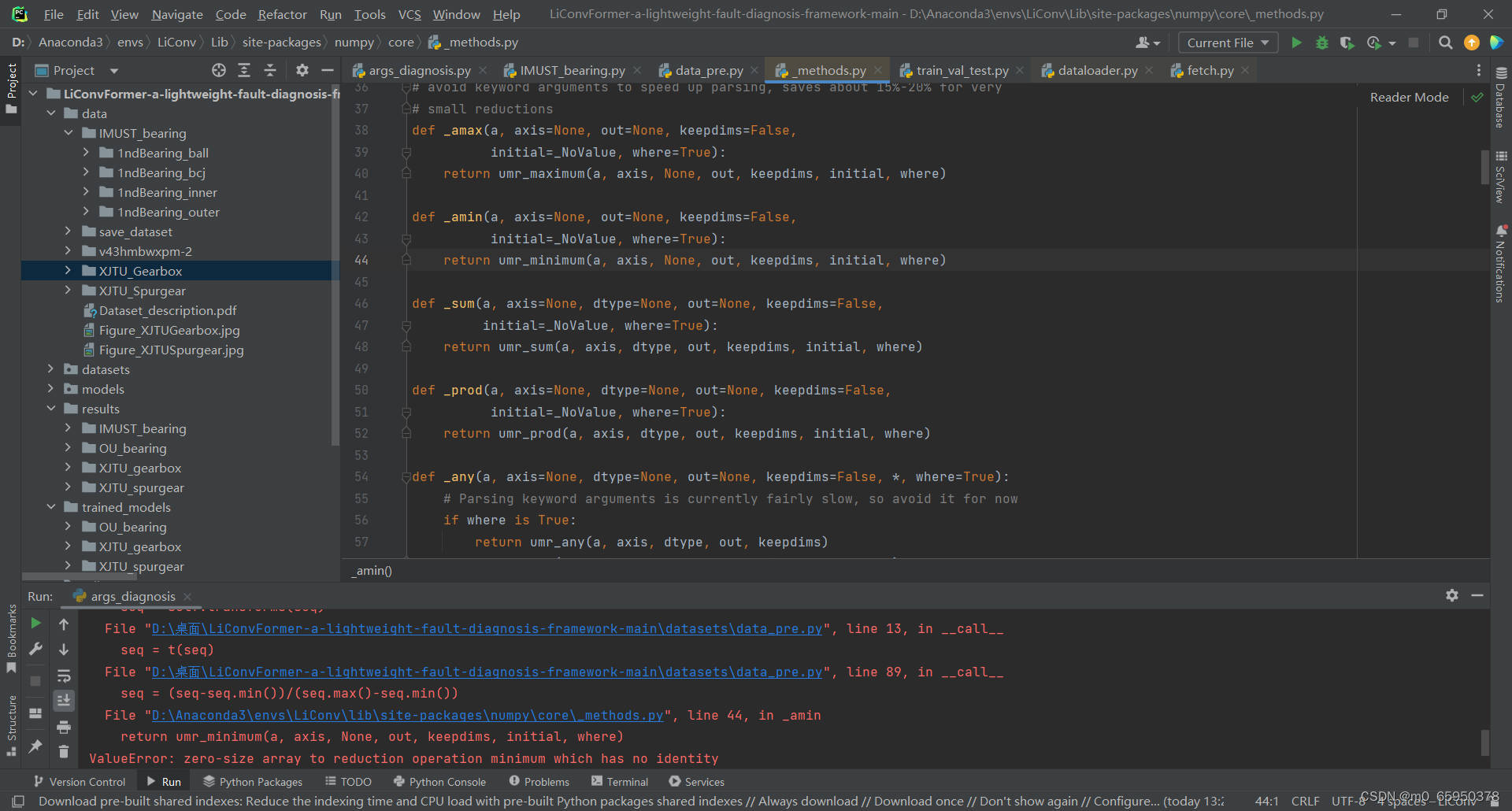Rerun the args_diagnosis run
The image size is (1512, 811).
pyautogui.click(x=35, y=623)
